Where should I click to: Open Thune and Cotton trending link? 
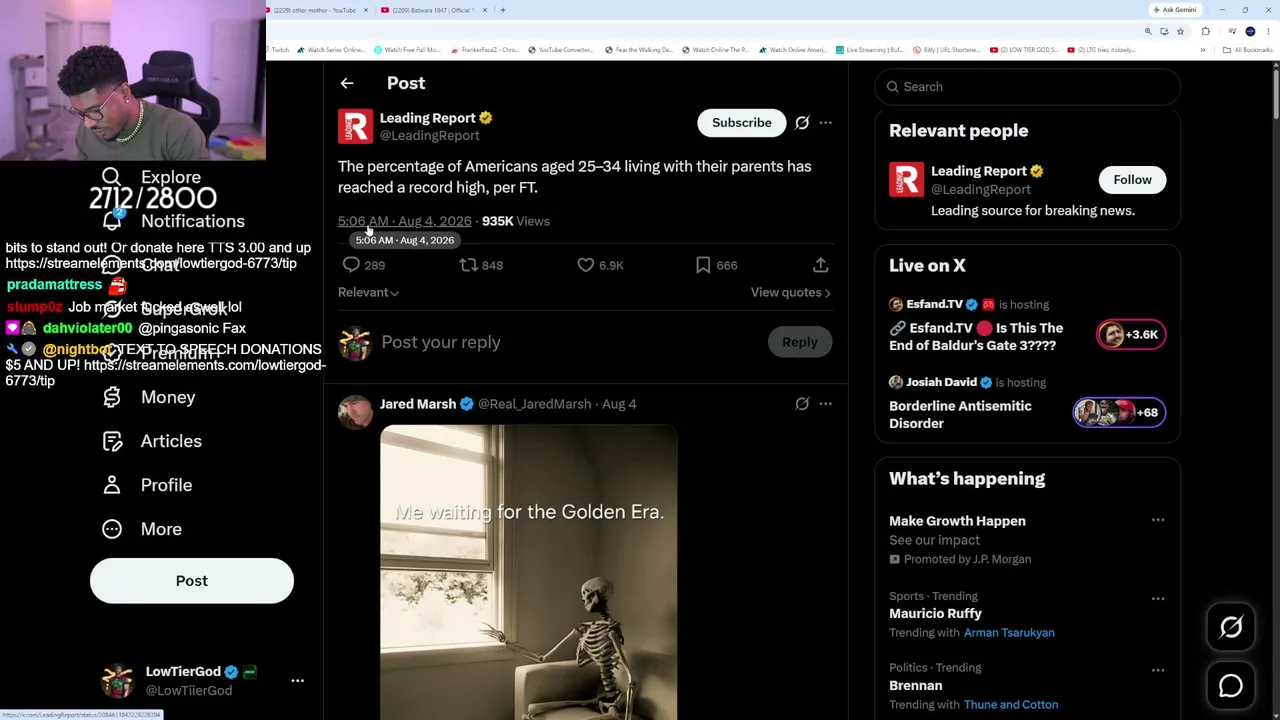coord(1011,704)
